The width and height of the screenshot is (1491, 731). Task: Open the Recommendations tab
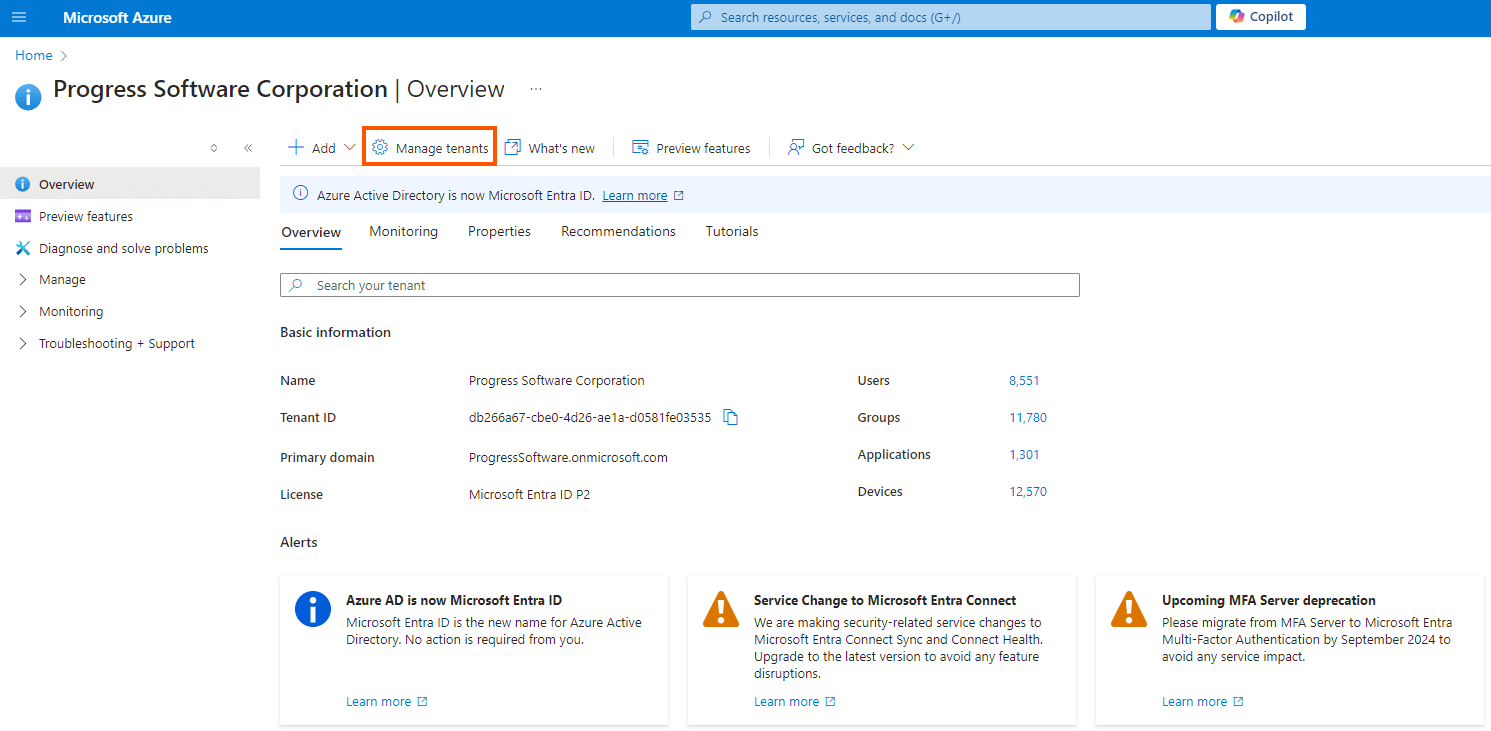pyautogui.click(x=618, y=231)
